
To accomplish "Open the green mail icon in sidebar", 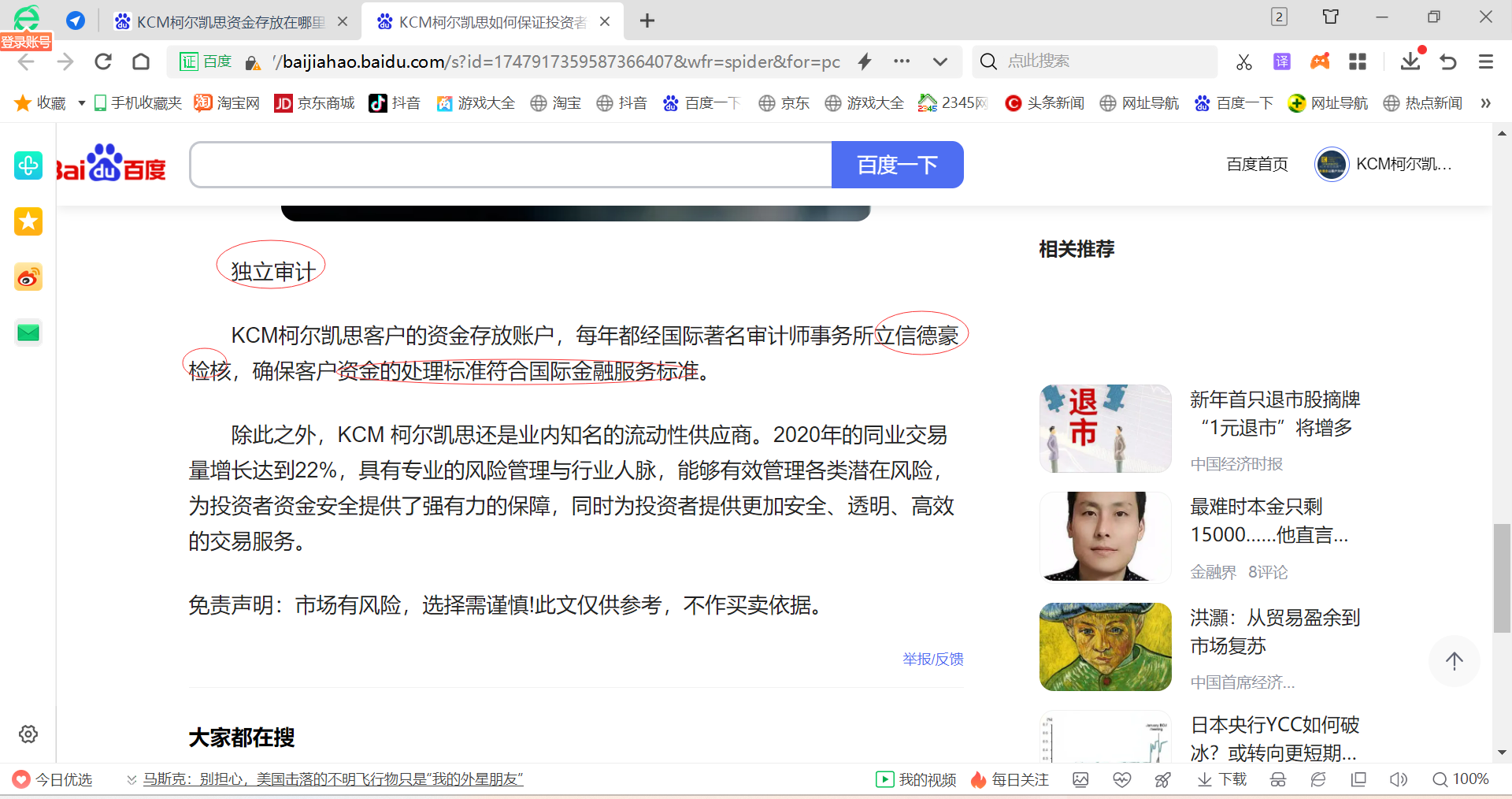I will pos(28,333).
